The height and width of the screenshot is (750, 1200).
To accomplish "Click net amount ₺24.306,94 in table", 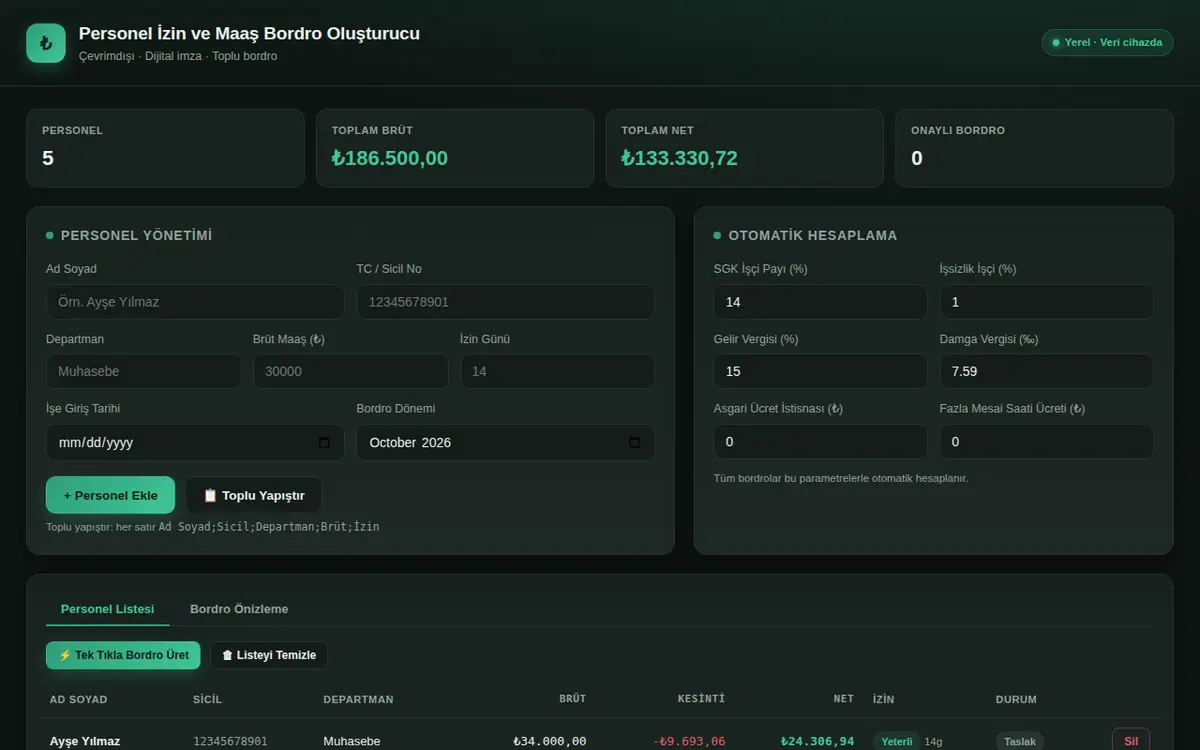I will (818, 741).
